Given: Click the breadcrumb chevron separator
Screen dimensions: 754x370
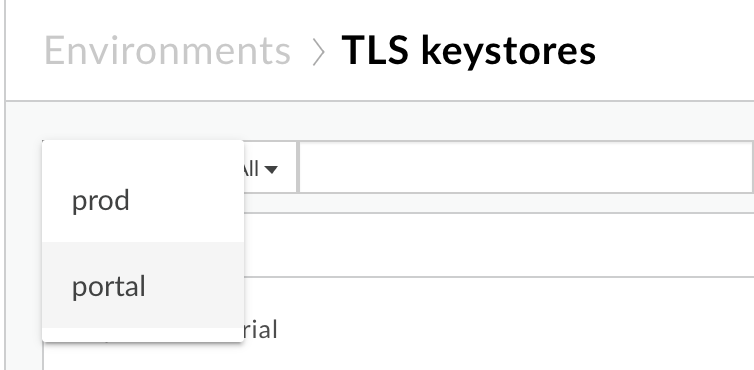Looking at the screenshot, I should [318, 53].
